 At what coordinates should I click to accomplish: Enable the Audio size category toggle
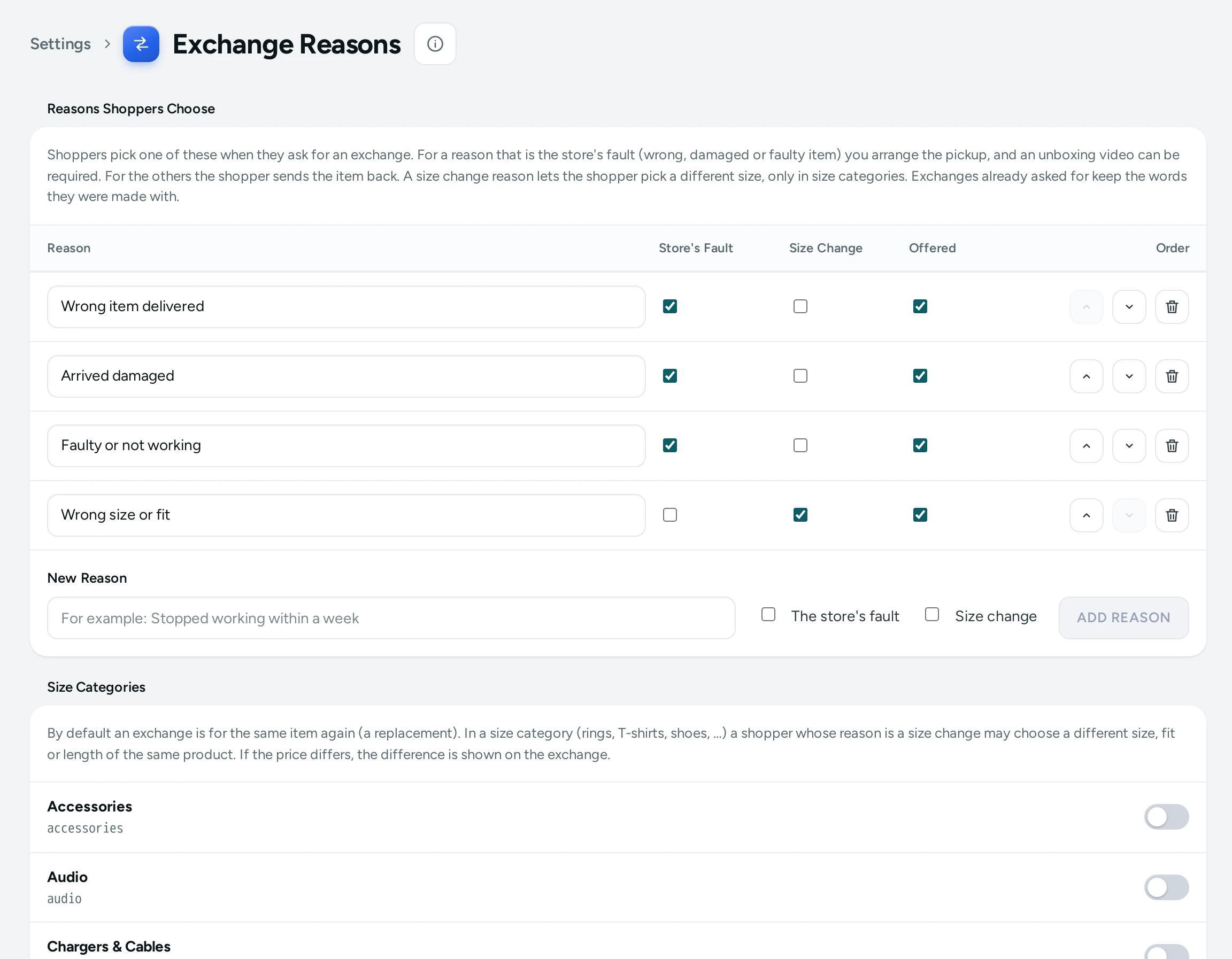(x=1166, y=887)
